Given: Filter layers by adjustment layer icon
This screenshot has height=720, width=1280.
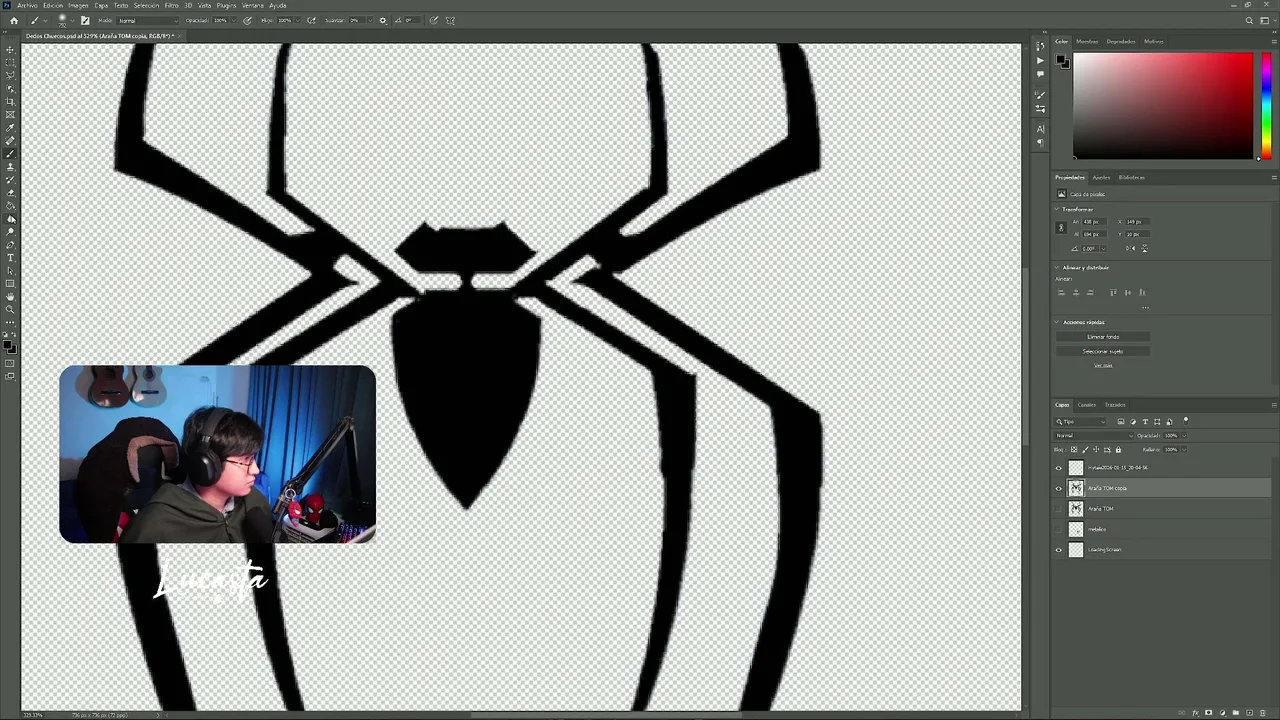Looking at the screenshot, I should click(1133, 421).
